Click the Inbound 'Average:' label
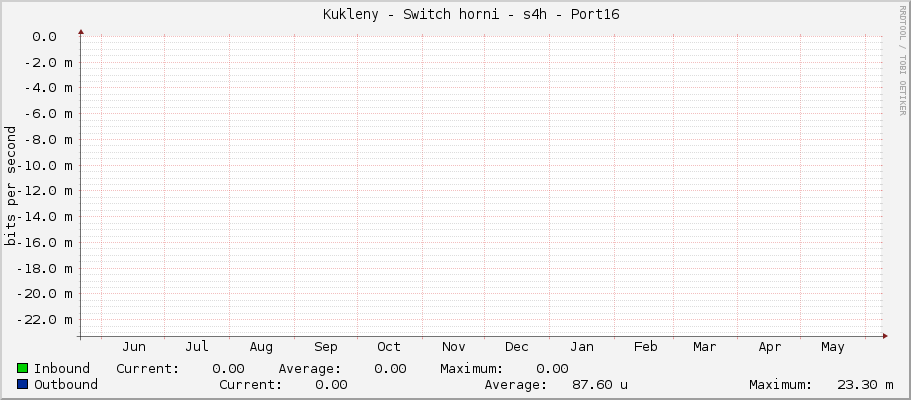Image resolution: width=911 pixels, height=400 pixels. 310,369
